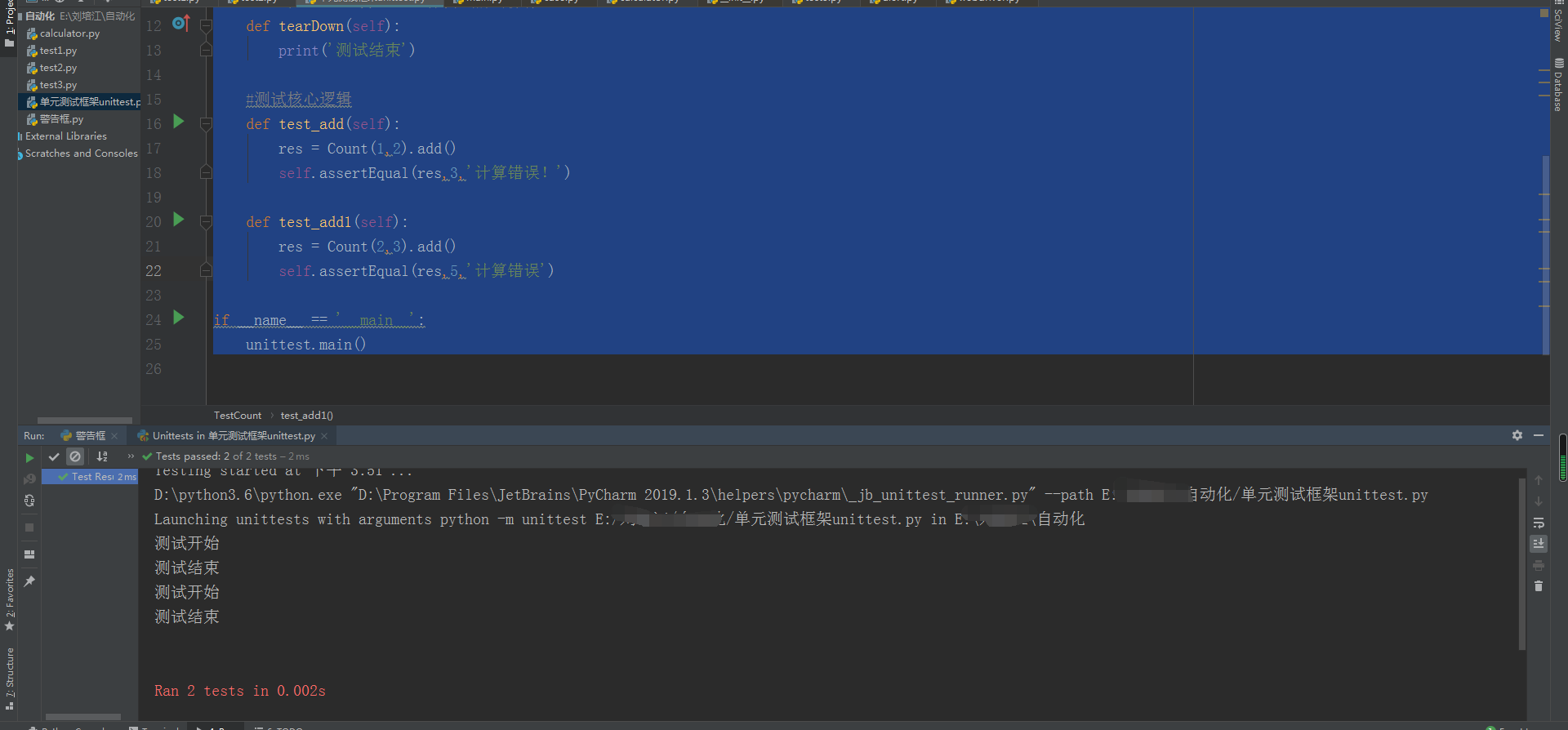1568x730 pixels.
Task: Toggle scroll to end of console
Action: pyautogui.click(x=1539, y=544)
